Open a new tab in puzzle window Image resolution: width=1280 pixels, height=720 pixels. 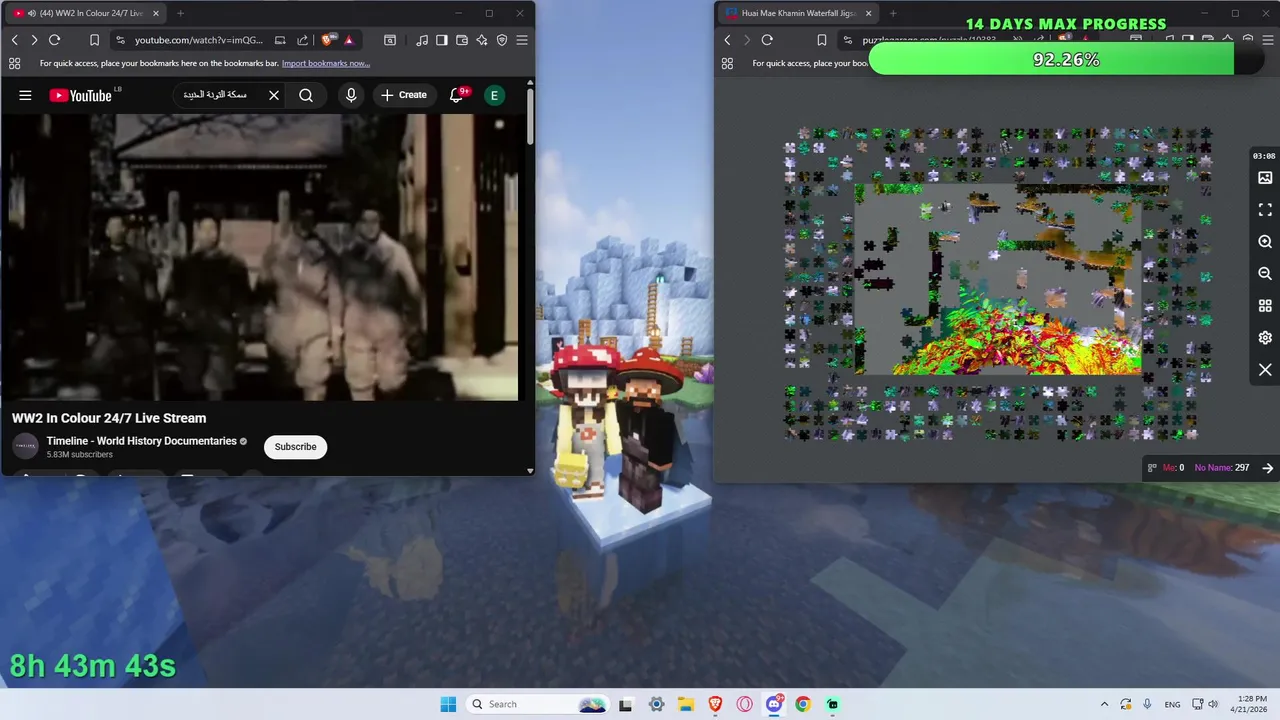(x=893, y=13)
